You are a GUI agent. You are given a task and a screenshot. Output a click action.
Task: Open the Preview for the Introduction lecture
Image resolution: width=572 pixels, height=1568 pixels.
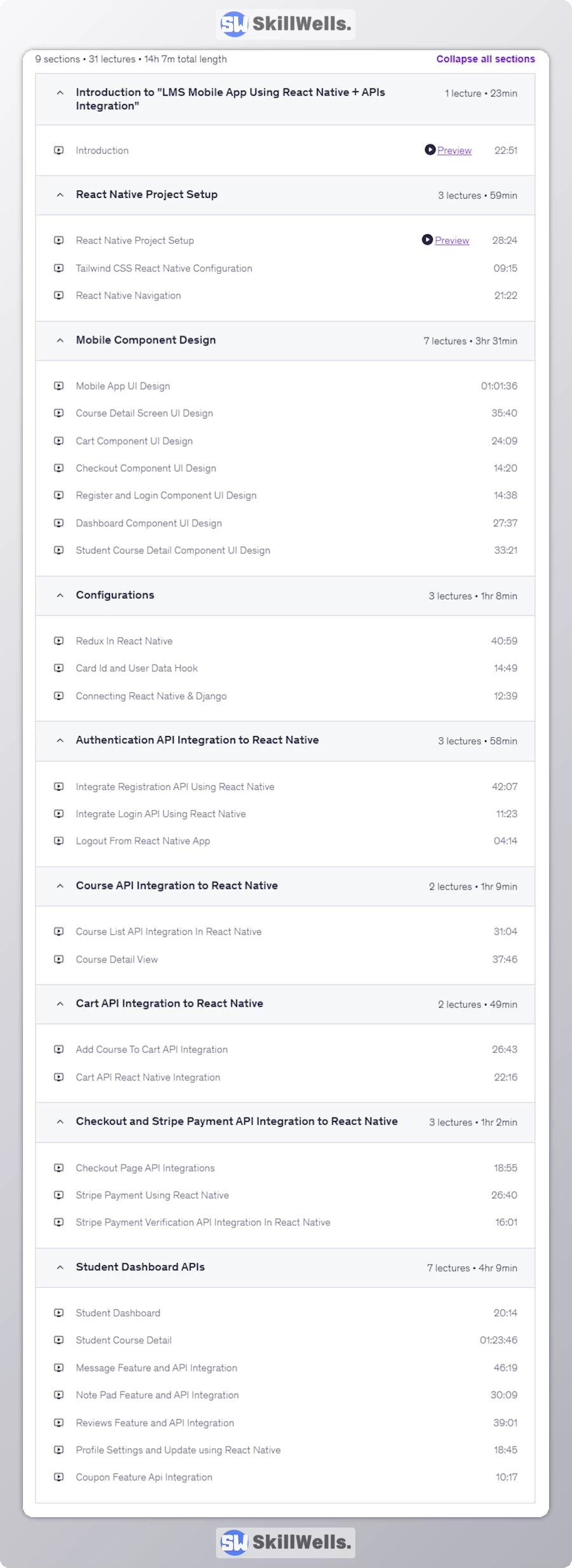(x=454, y=151)
